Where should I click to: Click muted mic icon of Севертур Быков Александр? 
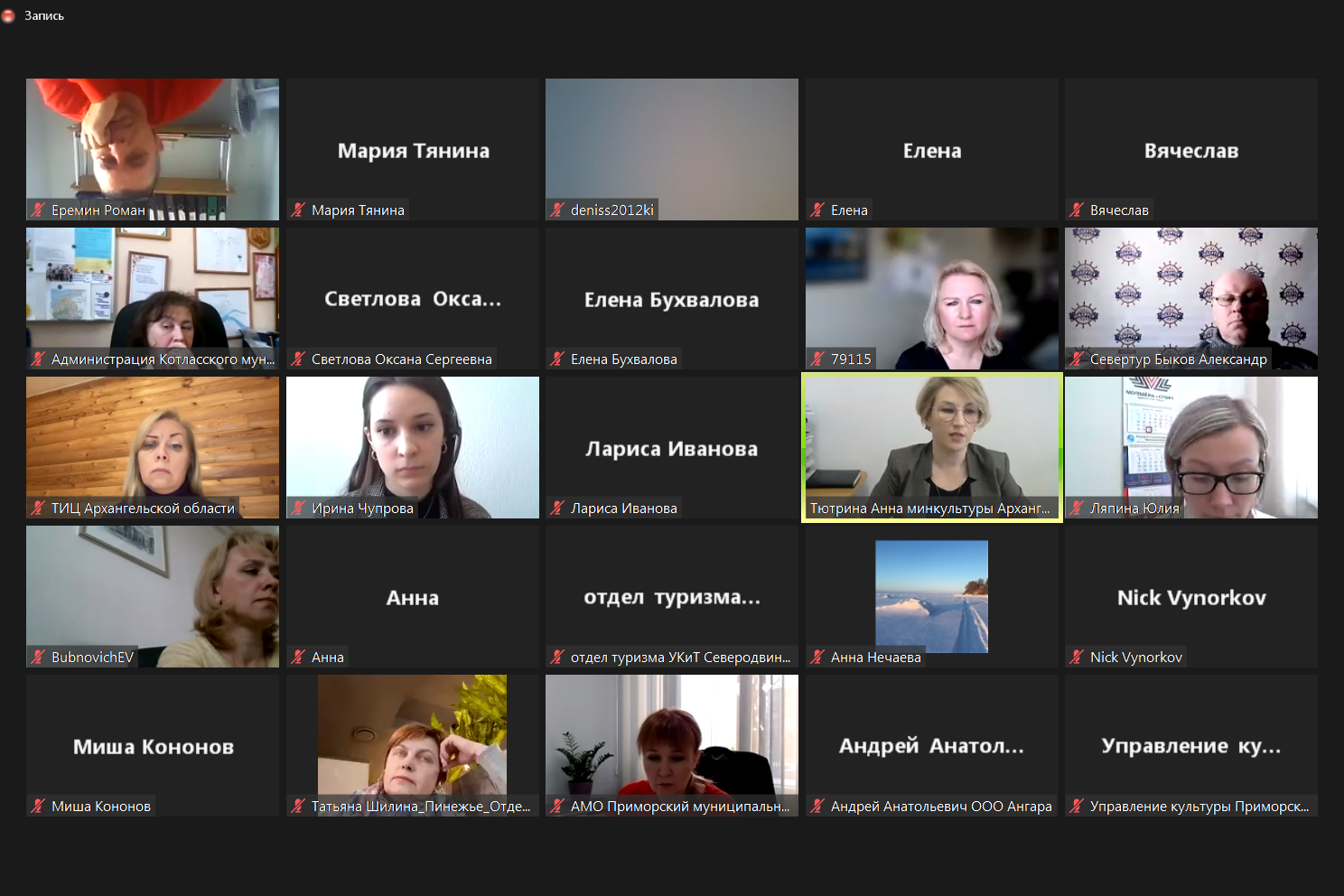coord(1077,359)
